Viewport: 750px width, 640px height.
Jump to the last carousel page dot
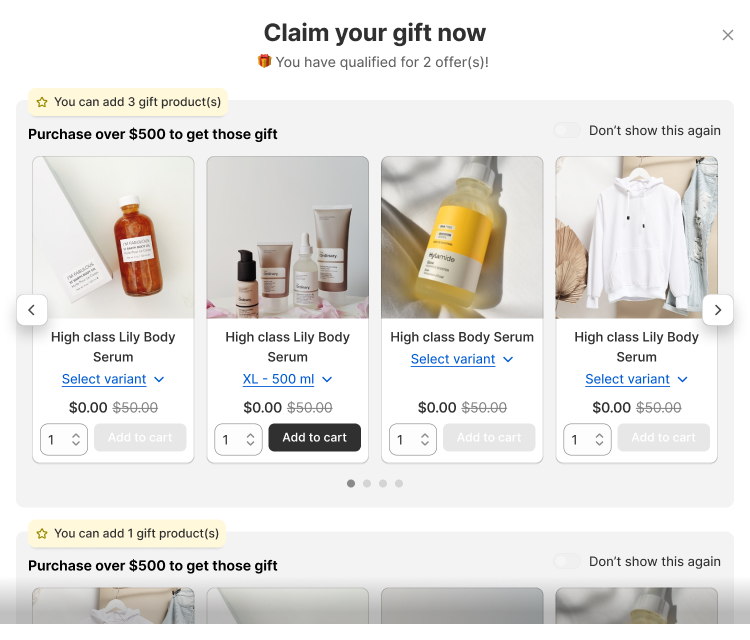(x=399, y=483)
